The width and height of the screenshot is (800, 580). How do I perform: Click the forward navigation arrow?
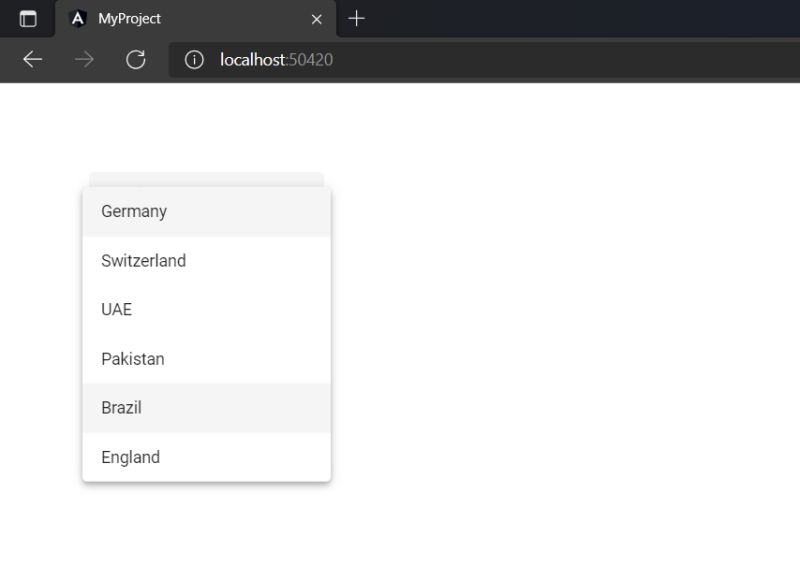coord(84,60)
